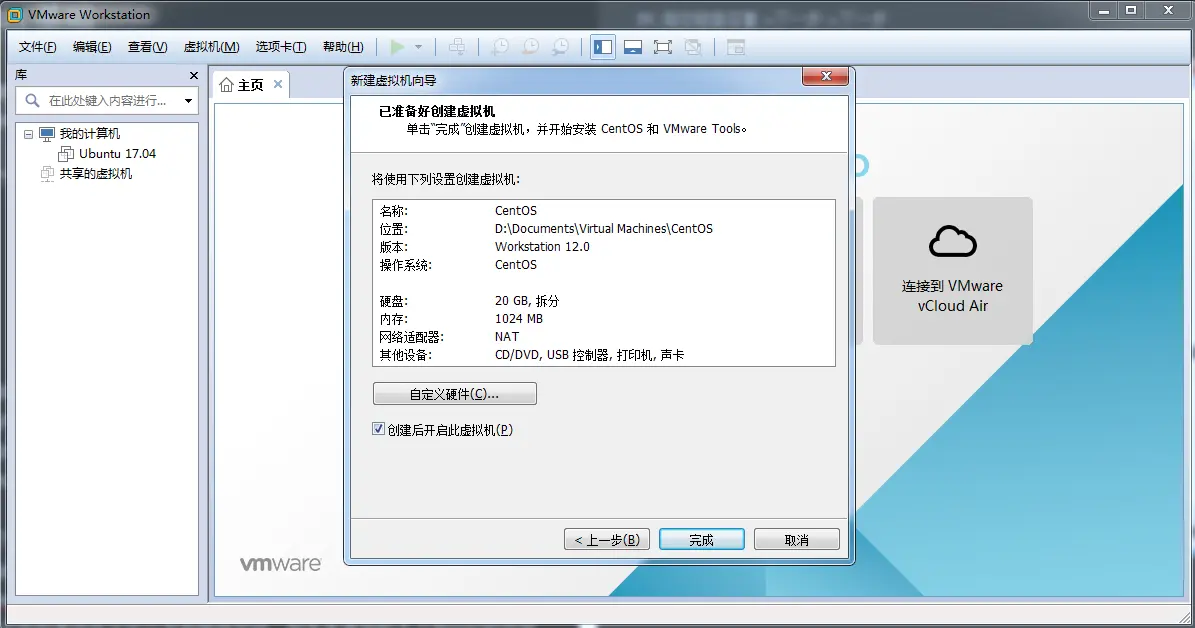Open the power options dropdown arrow
The width and height of the screenshot is (1195, 628).
click(418, 47)
